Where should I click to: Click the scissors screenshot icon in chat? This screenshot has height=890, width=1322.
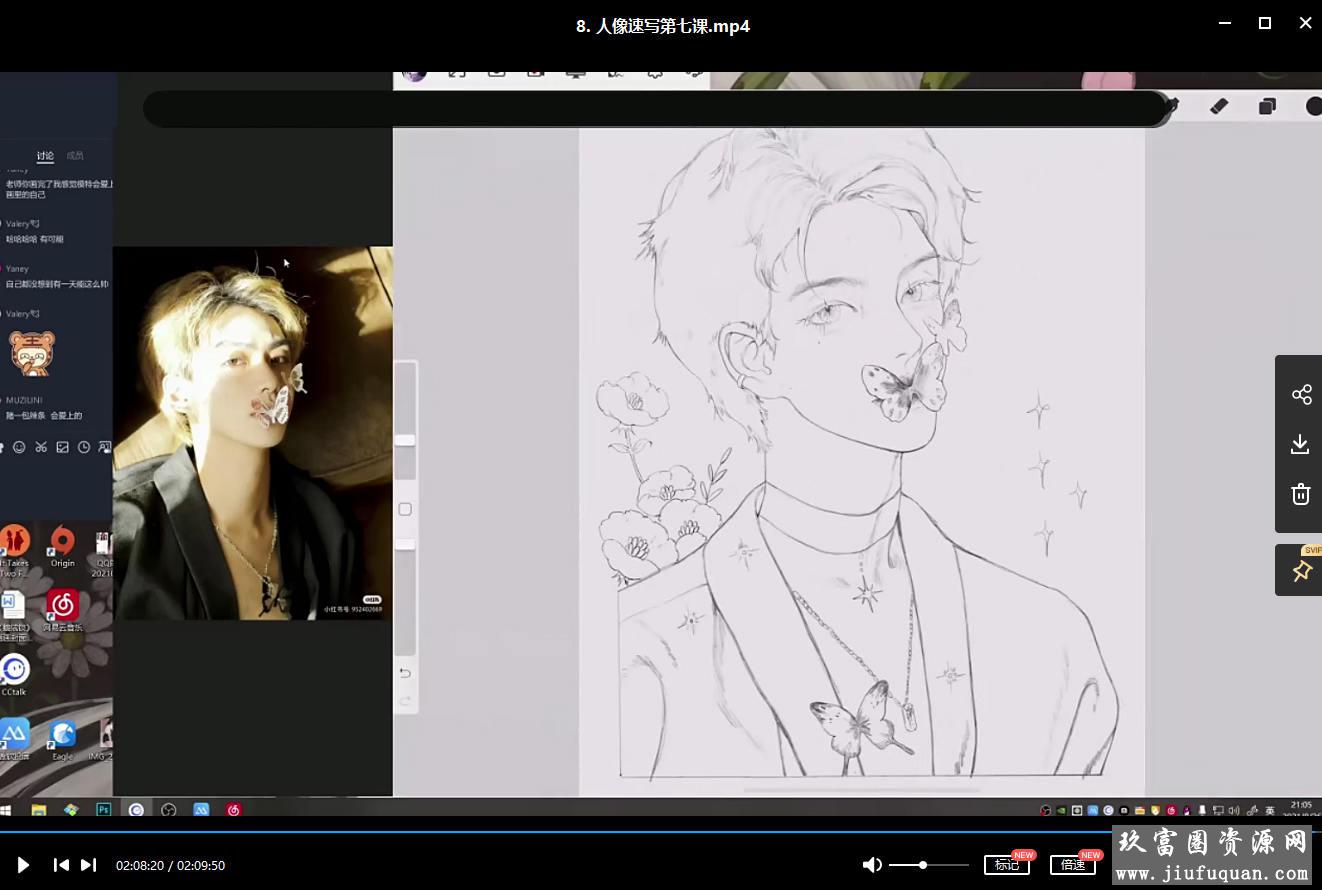(x=41, y=447)
